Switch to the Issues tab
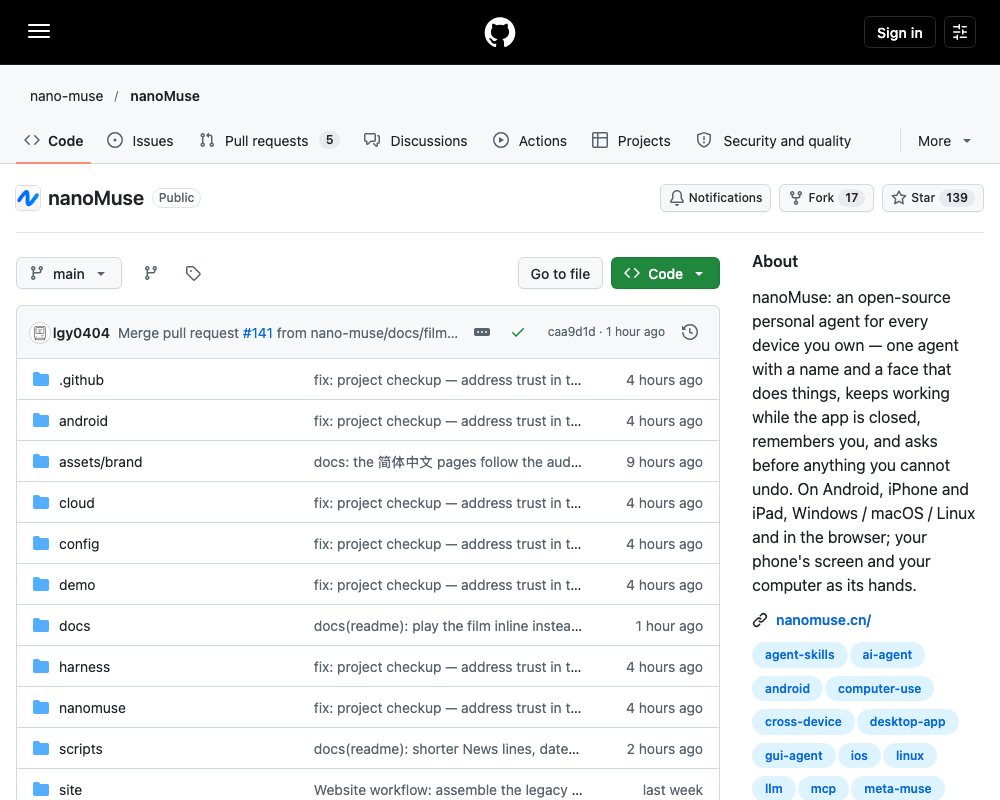This screenshot has height=800, width=1000. pos(140,141)
